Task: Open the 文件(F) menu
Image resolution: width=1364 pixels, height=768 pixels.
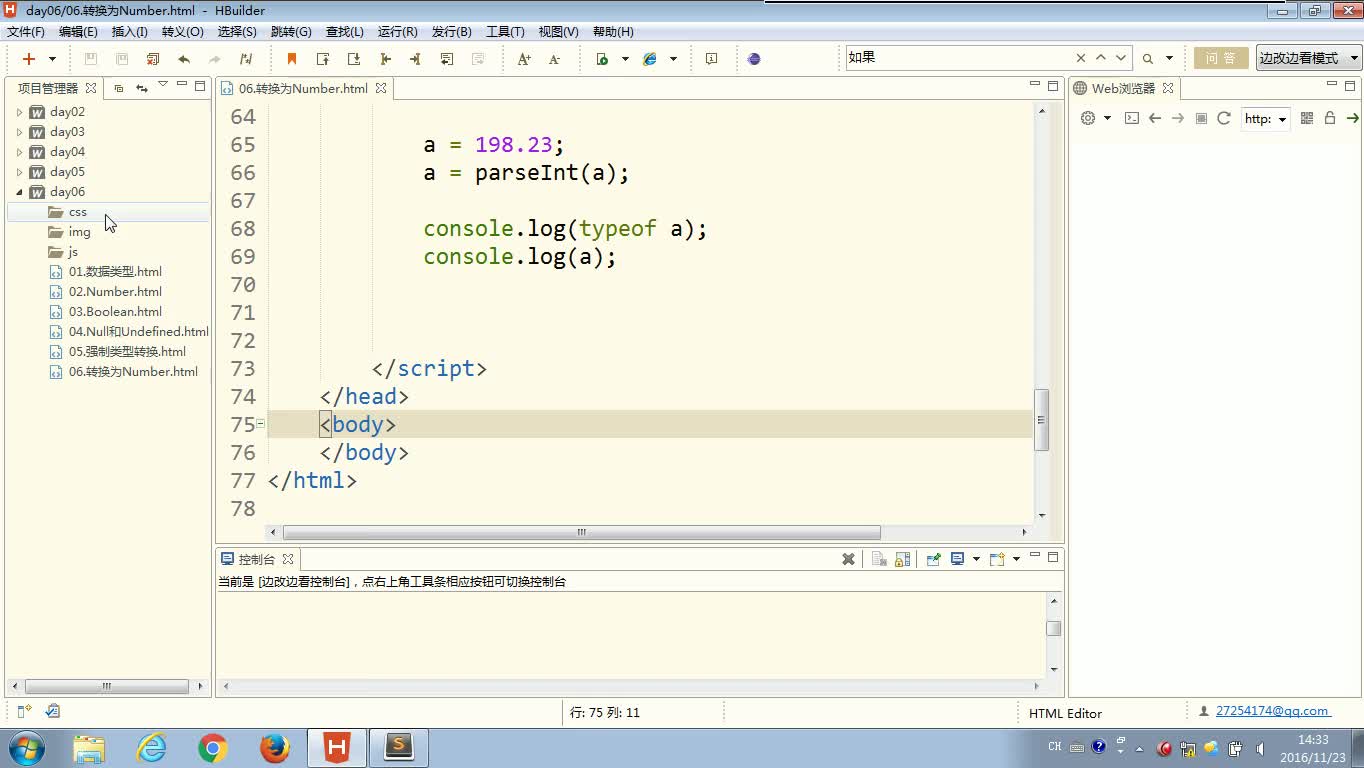Action: pyautogui.click(x=26, y=32)
